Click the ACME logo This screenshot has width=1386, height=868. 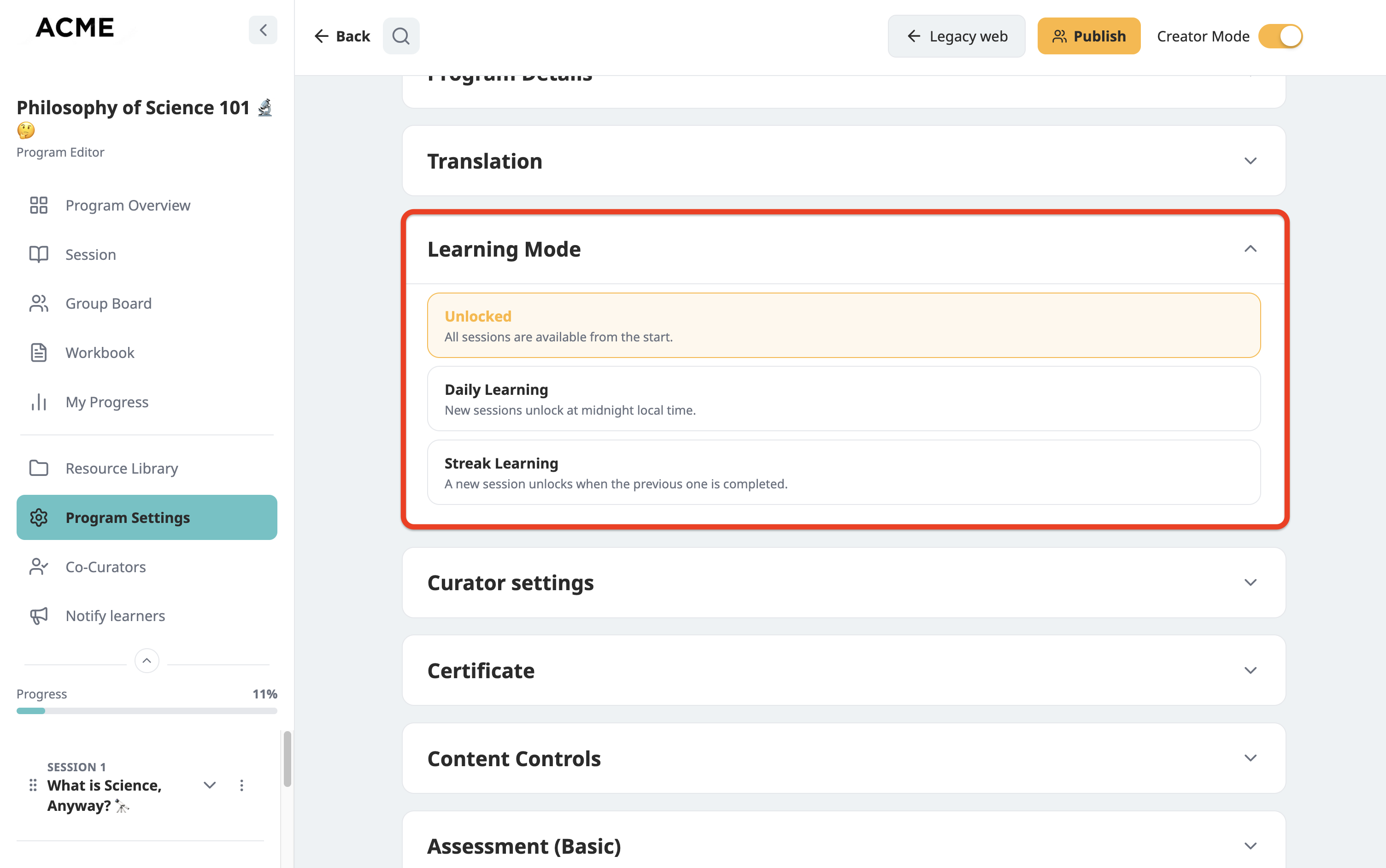click(x=75, y=28)
